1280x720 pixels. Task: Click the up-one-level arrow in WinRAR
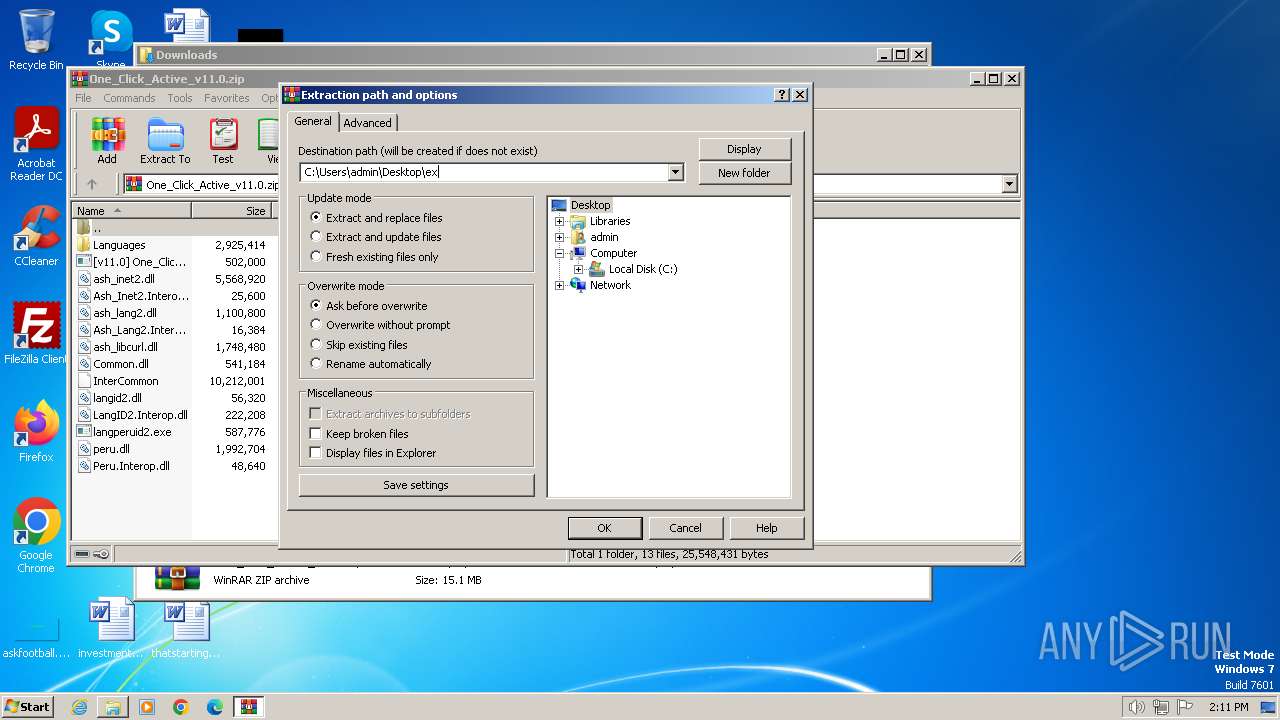pos(92,184)
